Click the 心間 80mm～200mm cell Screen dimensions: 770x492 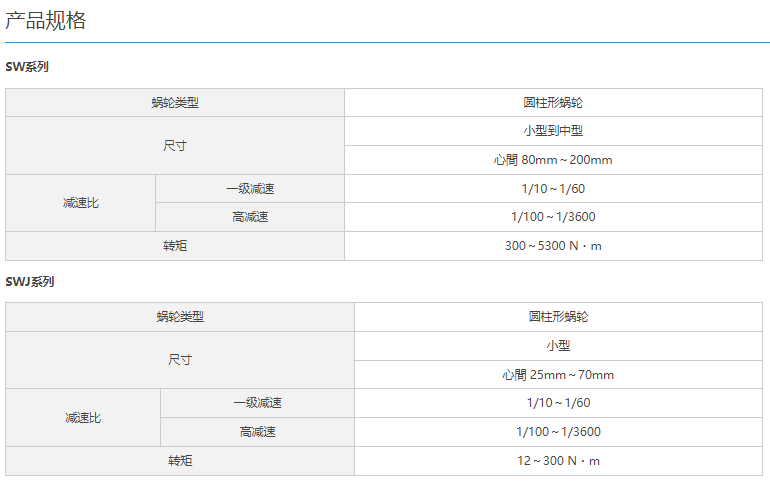(553, 160)
